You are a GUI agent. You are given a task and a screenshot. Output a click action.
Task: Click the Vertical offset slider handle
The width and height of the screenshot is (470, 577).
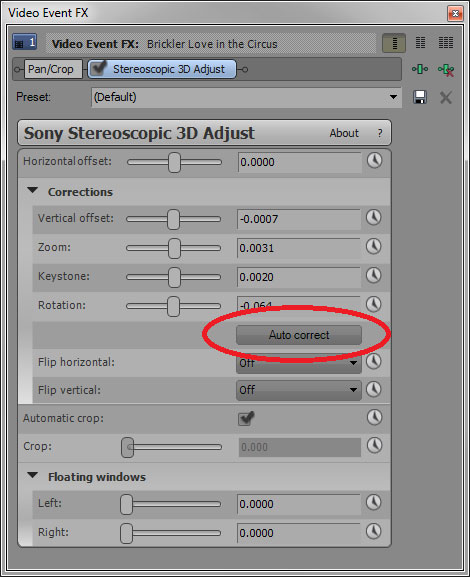pos(173,219)
